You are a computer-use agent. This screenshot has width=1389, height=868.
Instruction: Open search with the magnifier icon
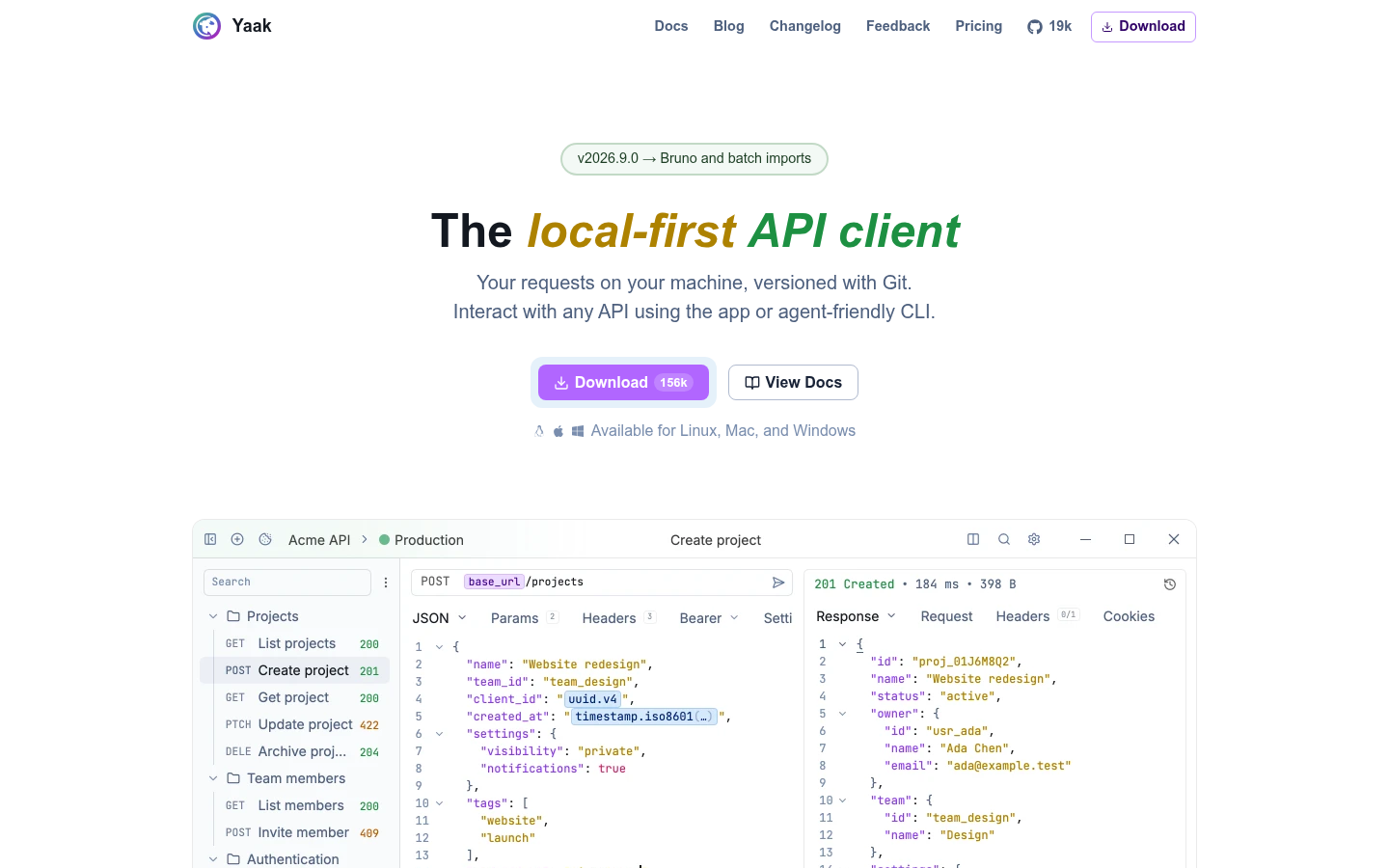pyautogui.click(x=1004, y=539)
